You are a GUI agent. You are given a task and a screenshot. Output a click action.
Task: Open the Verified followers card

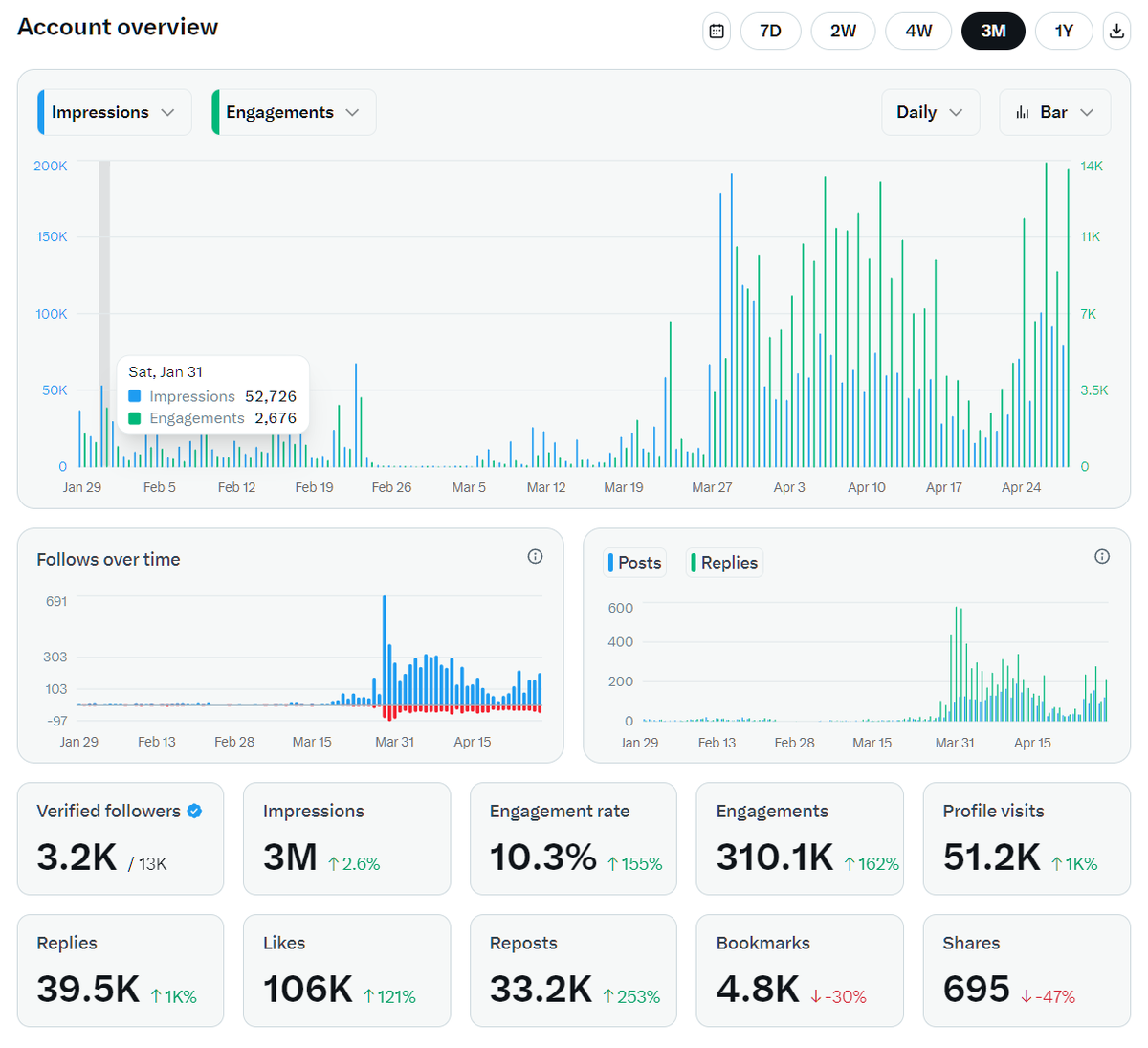[121, 838]
